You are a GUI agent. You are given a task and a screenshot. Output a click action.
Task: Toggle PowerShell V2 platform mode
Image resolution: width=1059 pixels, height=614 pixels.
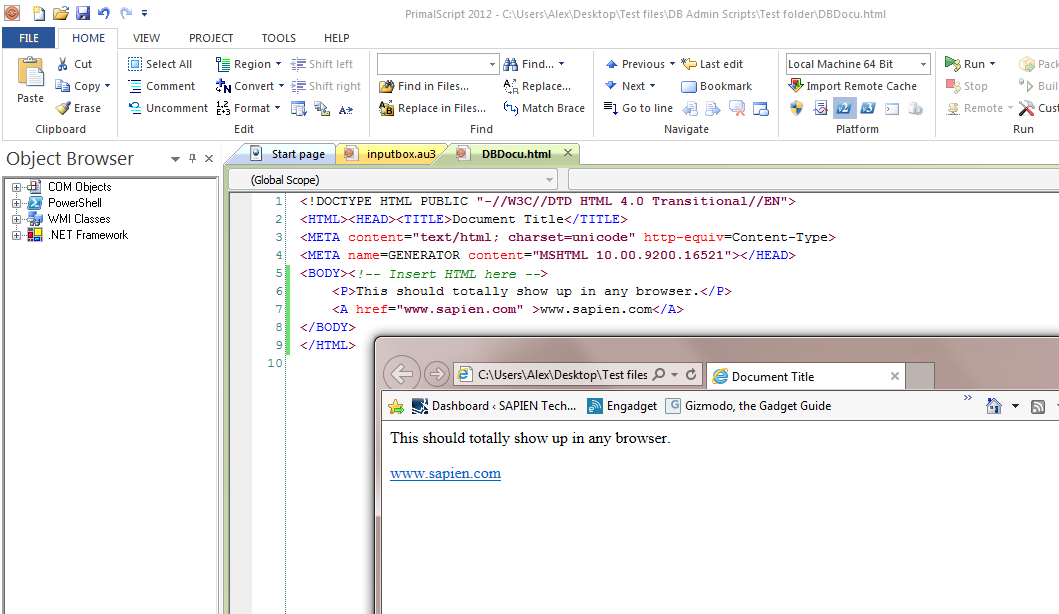click(x=844, y=108)
